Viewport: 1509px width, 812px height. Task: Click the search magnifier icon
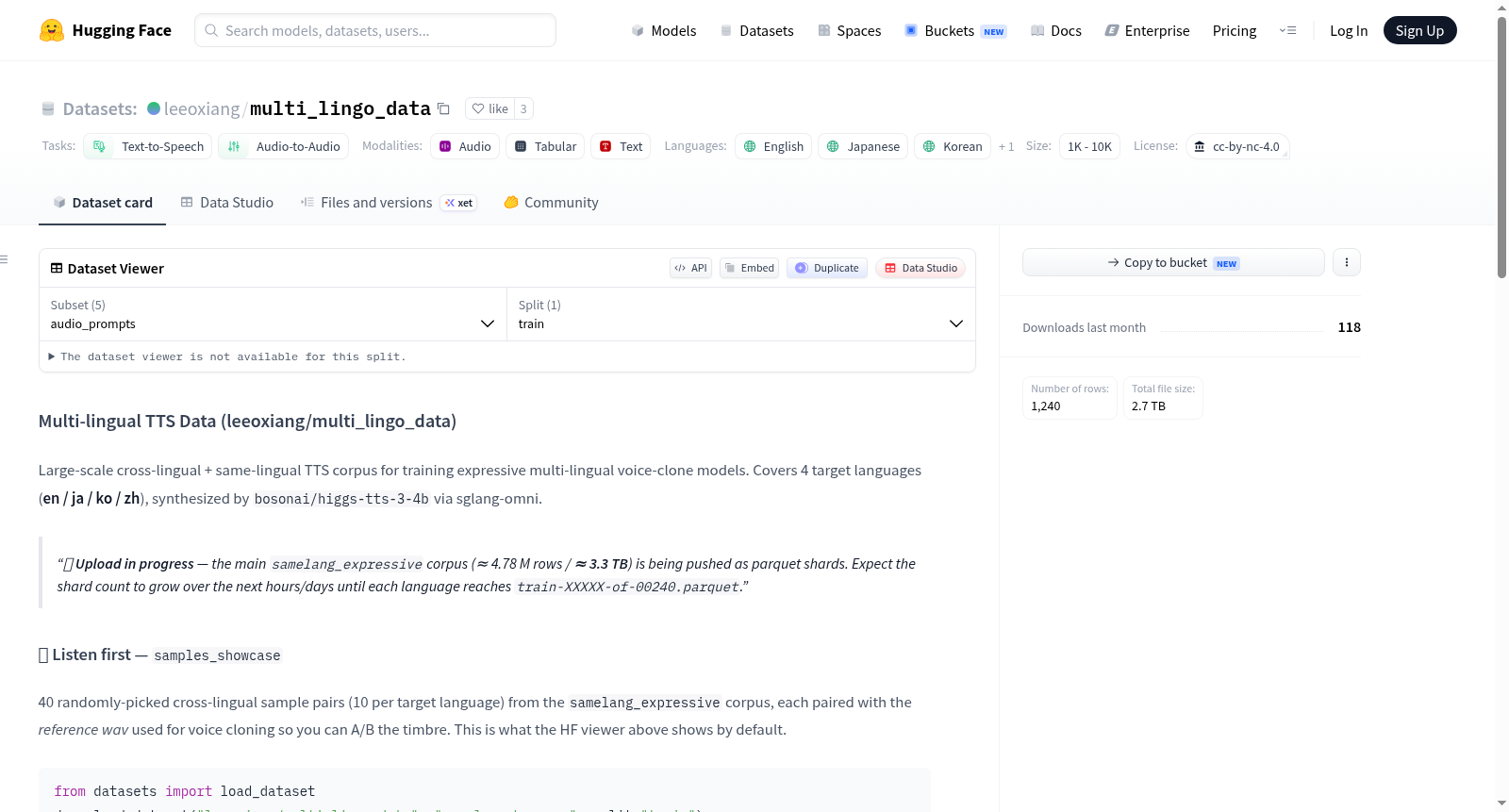click(211, 30)
